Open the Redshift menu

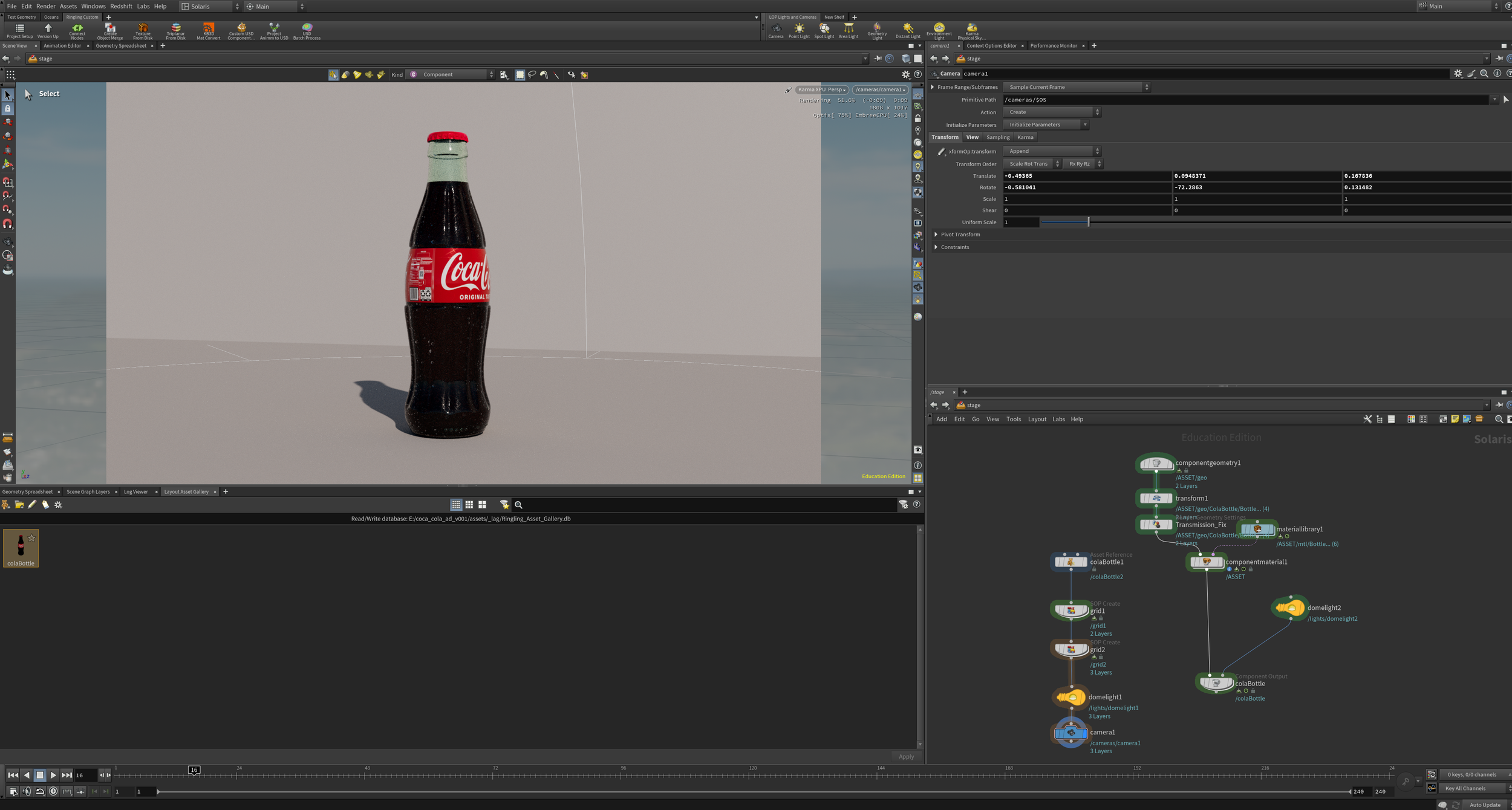point(121,6)
